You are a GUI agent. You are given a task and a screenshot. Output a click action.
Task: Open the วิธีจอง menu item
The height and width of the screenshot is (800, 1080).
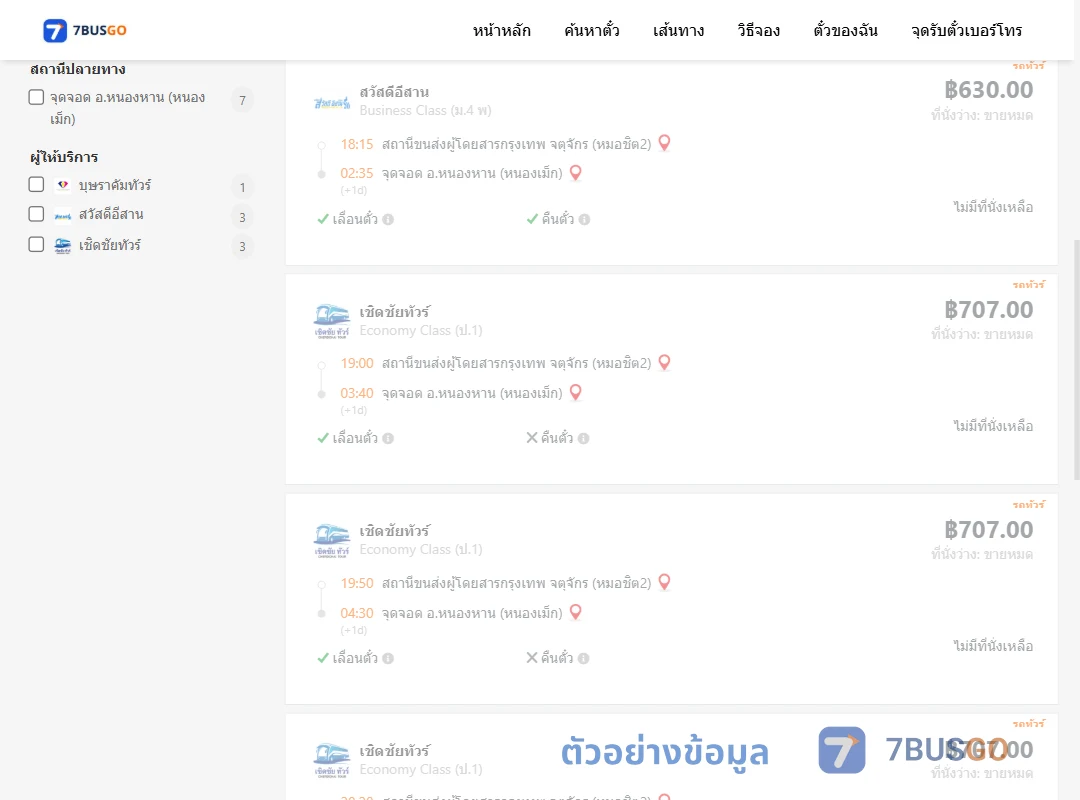[x=758, y=30]
